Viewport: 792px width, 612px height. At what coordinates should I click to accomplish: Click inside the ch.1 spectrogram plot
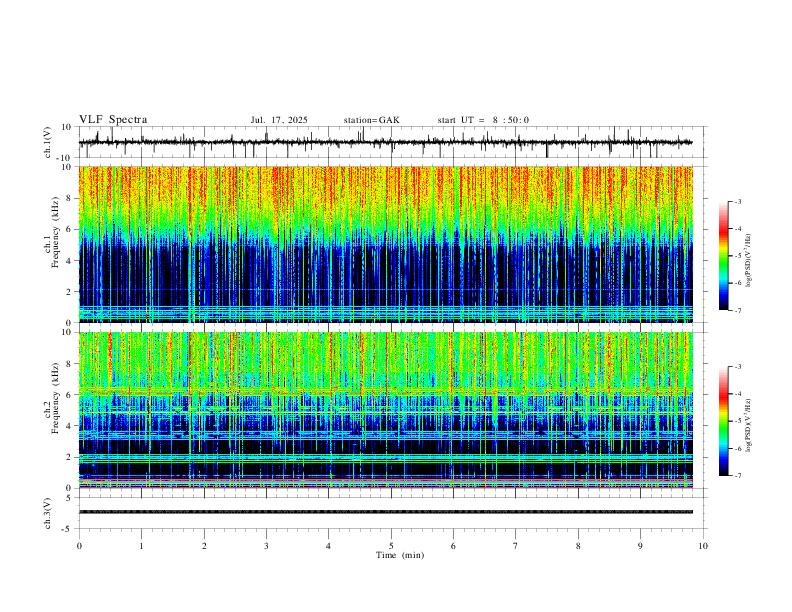386,244
